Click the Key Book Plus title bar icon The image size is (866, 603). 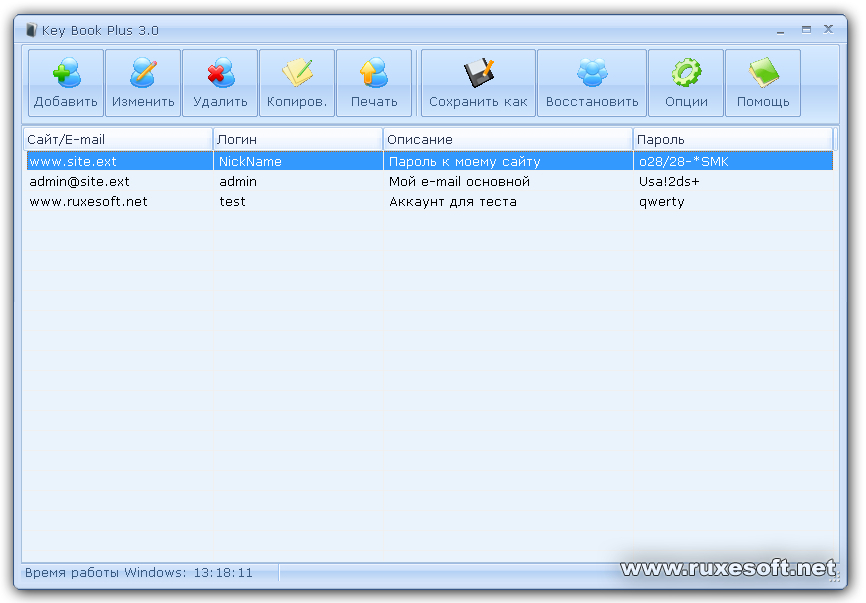pyautogui.click(x=30, y=30)
